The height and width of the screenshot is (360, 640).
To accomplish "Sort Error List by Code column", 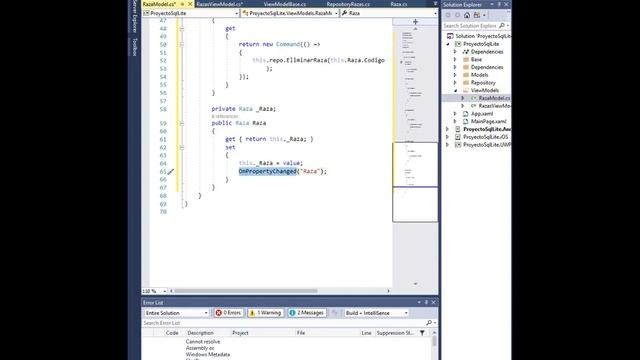I will [x=172, y=333].
